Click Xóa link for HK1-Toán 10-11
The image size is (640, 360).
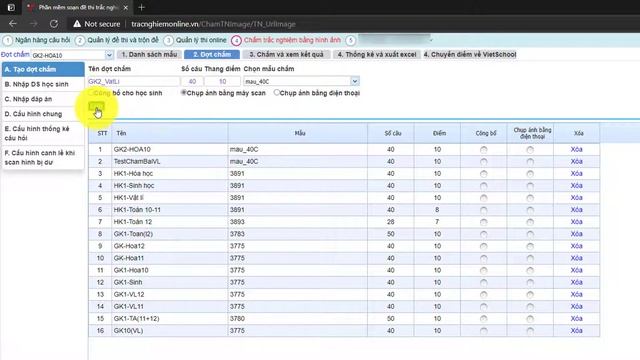pos(576,210)
